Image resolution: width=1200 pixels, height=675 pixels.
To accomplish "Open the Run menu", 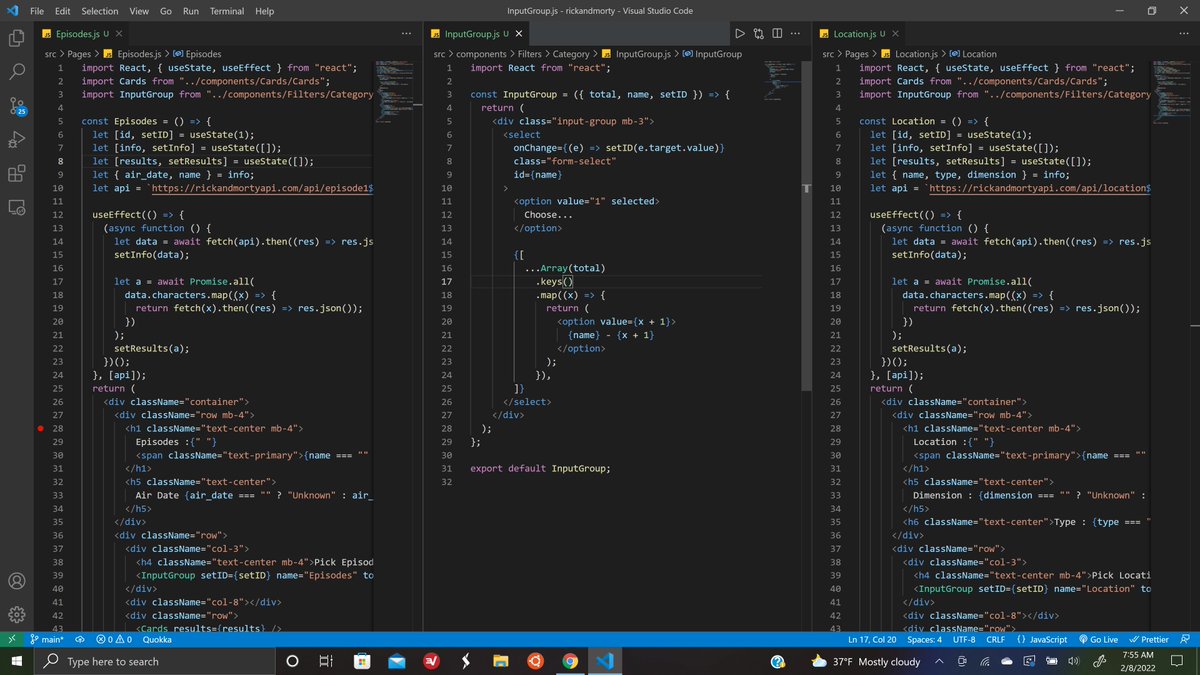I will [190, 10].
